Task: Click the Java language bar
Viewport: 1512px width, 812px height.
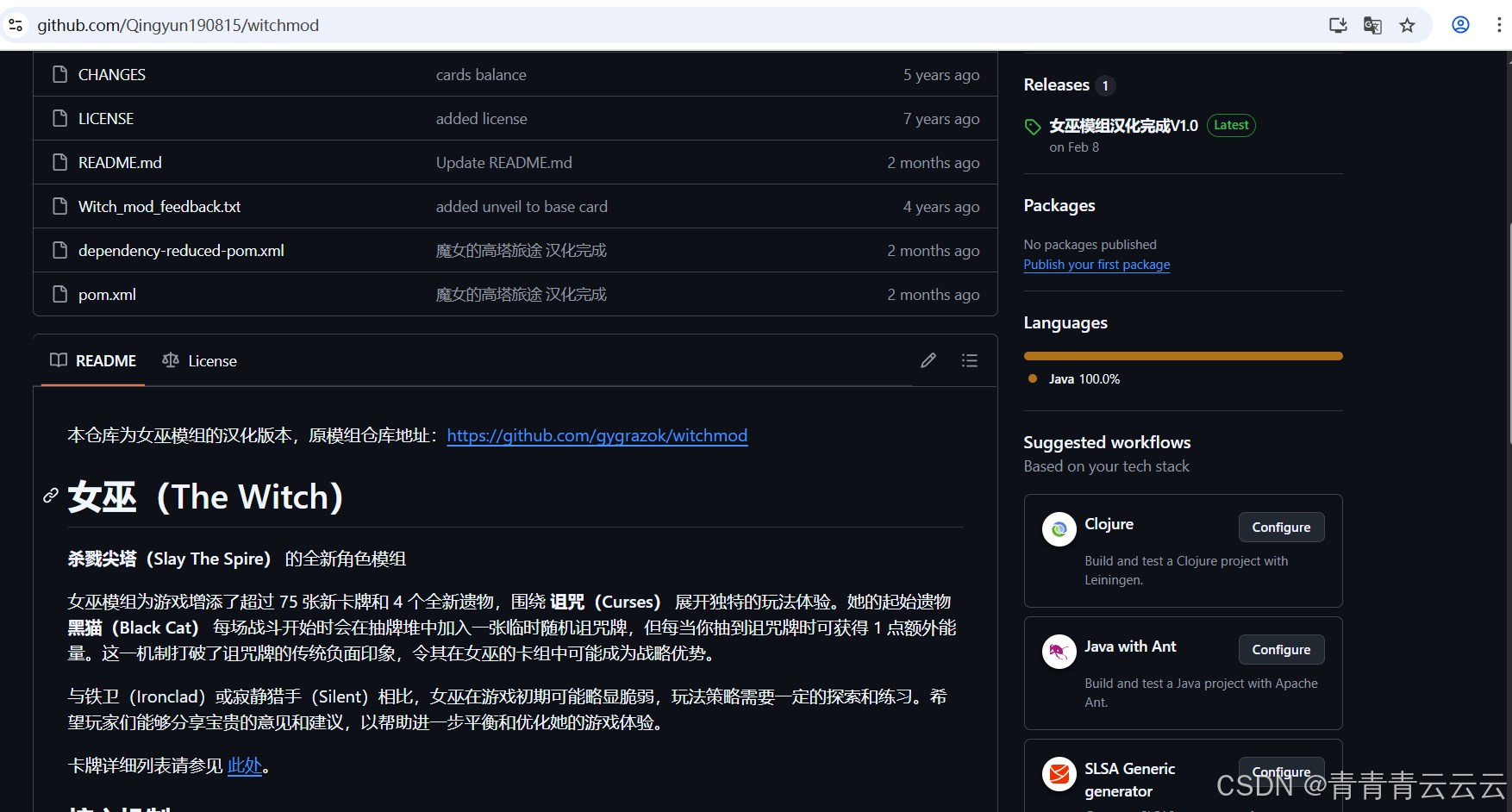Action: pos(1183,356)
